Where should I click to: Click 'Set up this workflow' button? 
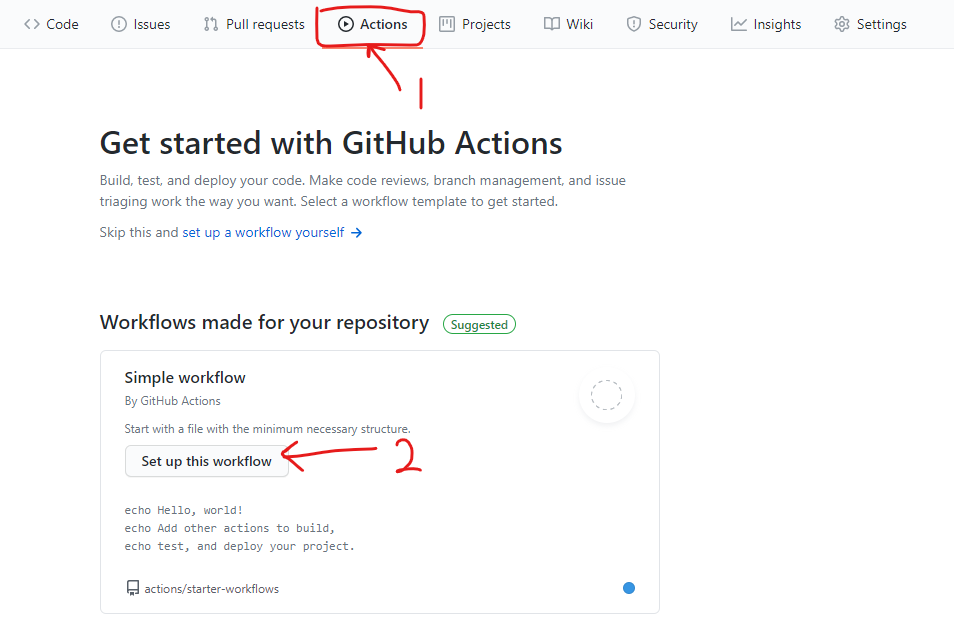207,461
